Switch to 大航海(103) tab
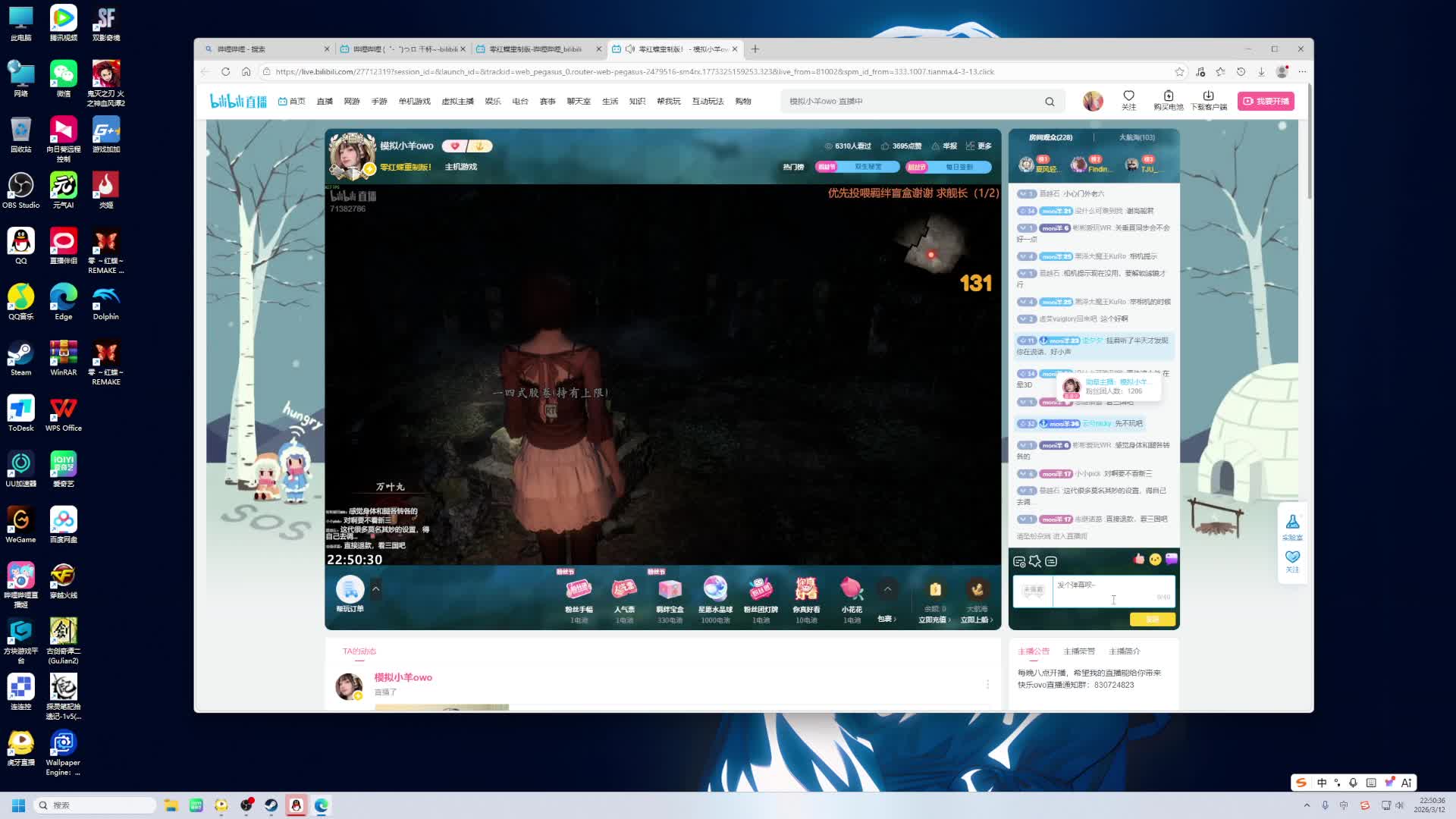 [x=1136, y=137]
